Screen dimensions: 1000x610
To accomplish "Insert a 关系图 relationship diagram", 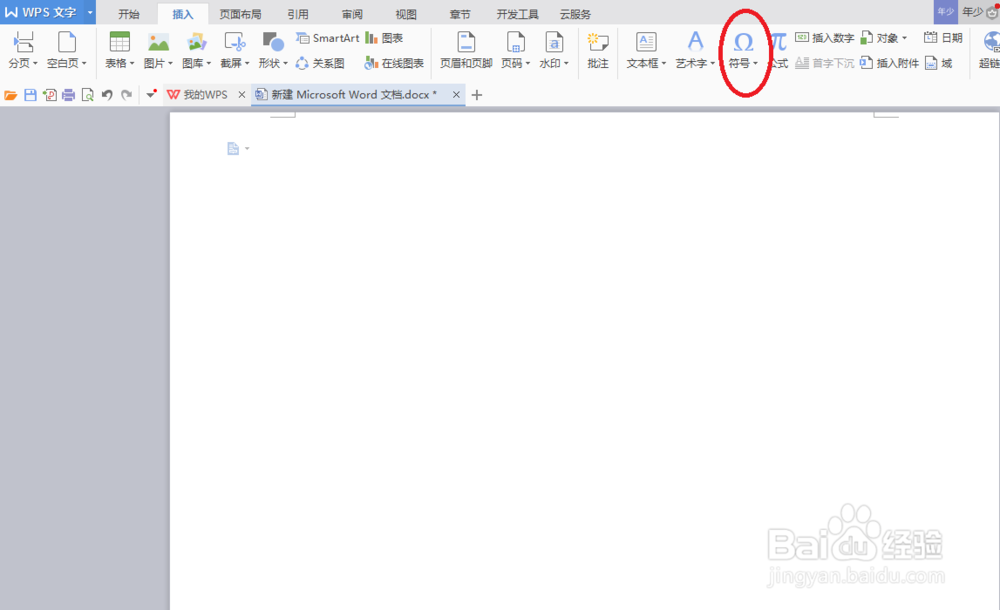I will tap(320, 63).
